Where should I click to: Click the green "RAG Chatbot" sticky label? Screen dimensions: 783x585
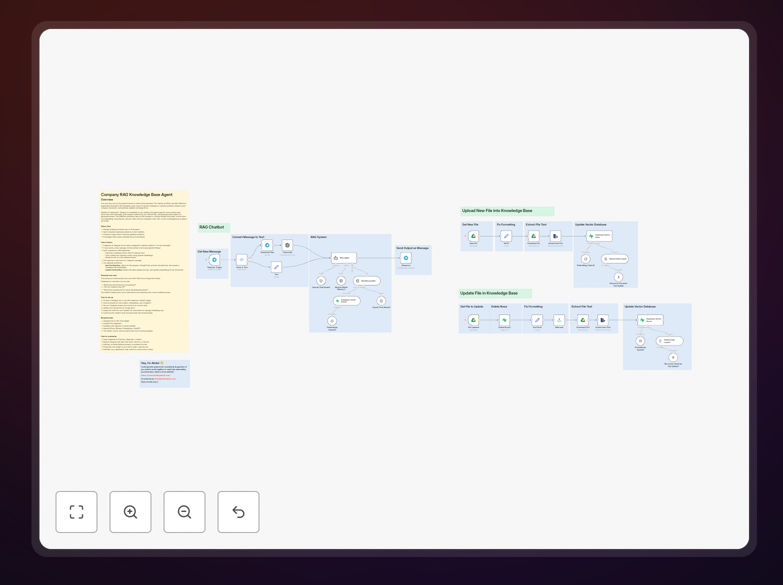214,227
